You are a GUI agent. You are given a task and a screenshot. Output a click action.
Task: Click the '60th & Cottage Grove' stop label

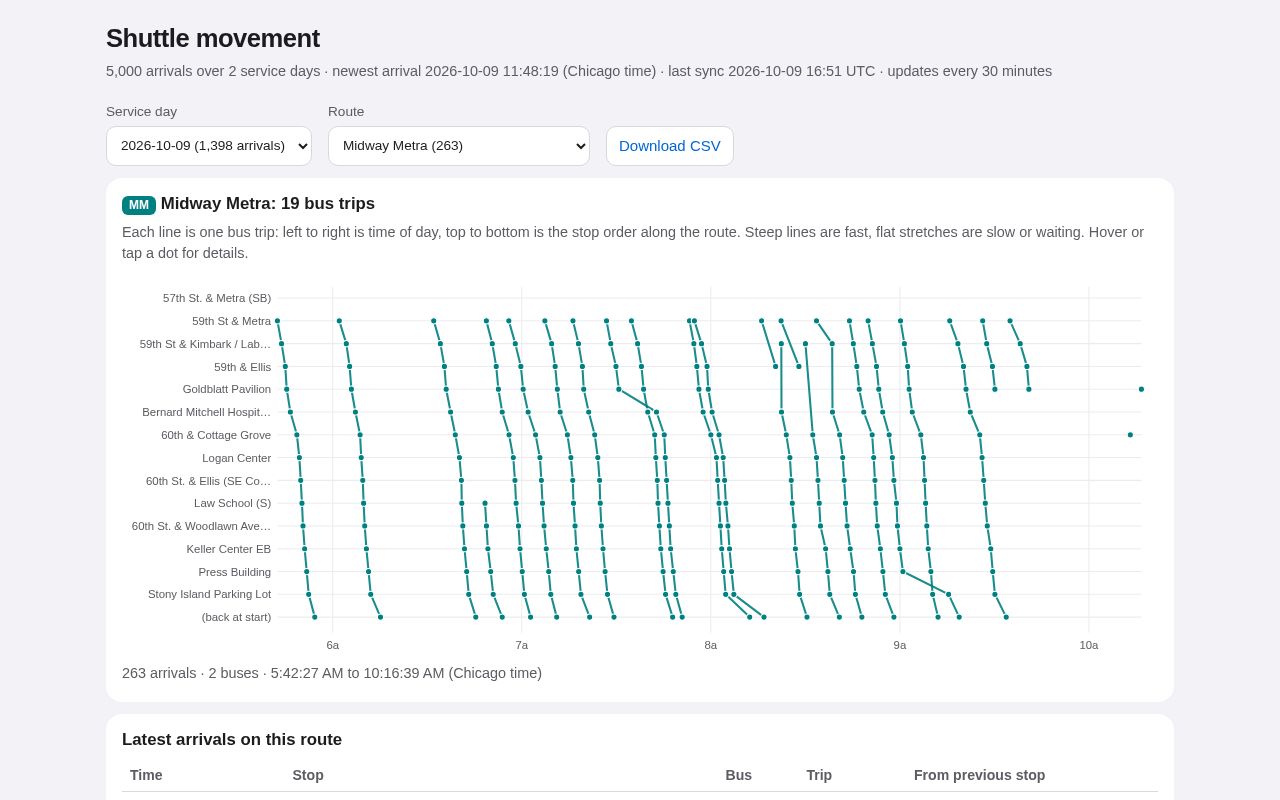click(x=216, y=435)
